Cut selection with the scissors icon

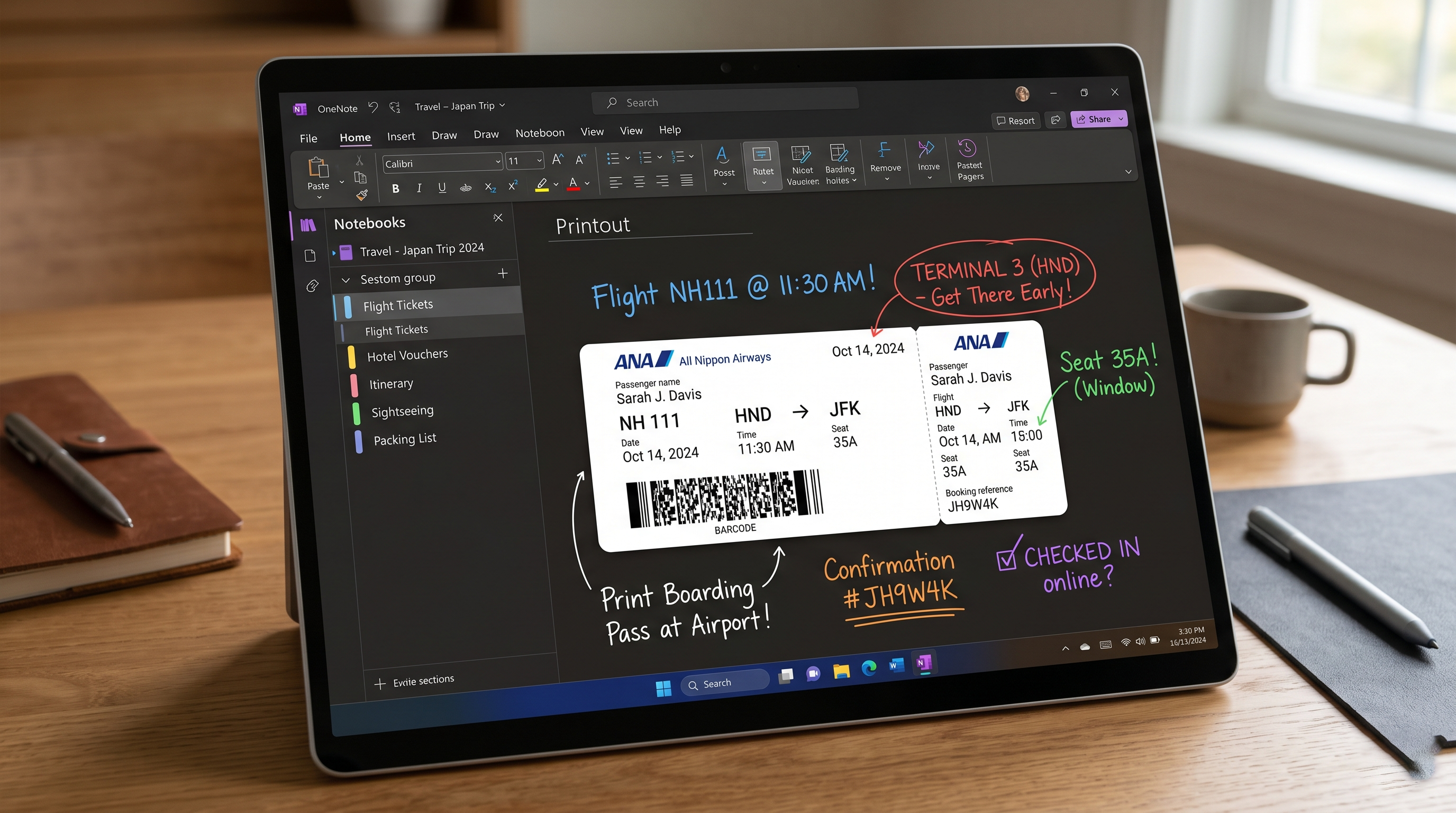pos(359,160)
